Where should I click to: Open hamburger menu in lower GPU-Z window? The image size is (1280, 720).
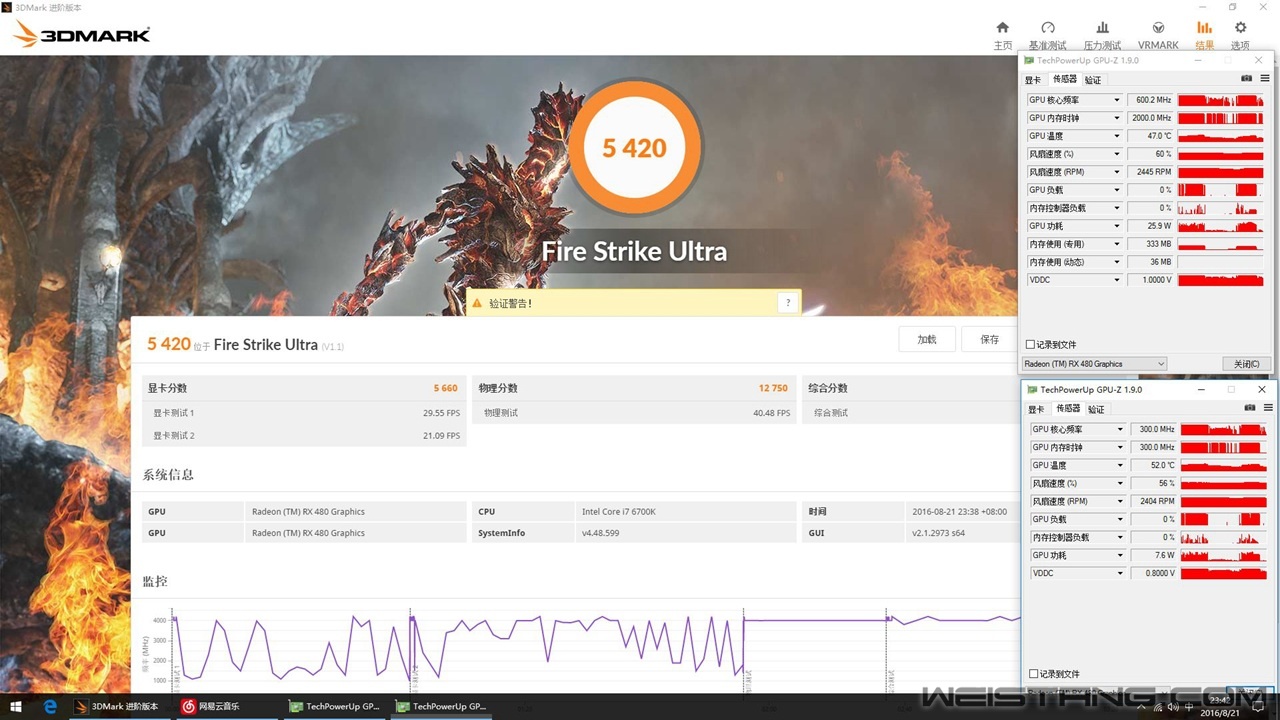1267,408
